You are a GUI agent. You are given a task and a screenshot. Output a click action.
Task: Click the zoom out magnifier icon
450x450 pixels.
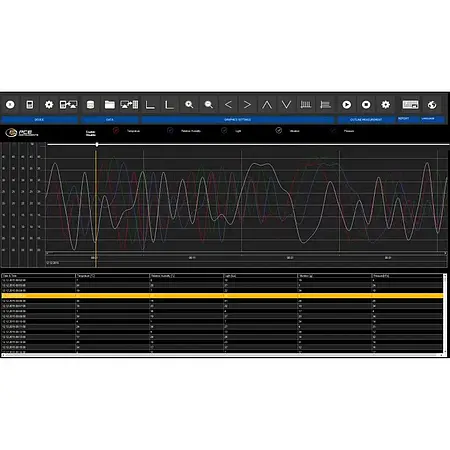209,105
